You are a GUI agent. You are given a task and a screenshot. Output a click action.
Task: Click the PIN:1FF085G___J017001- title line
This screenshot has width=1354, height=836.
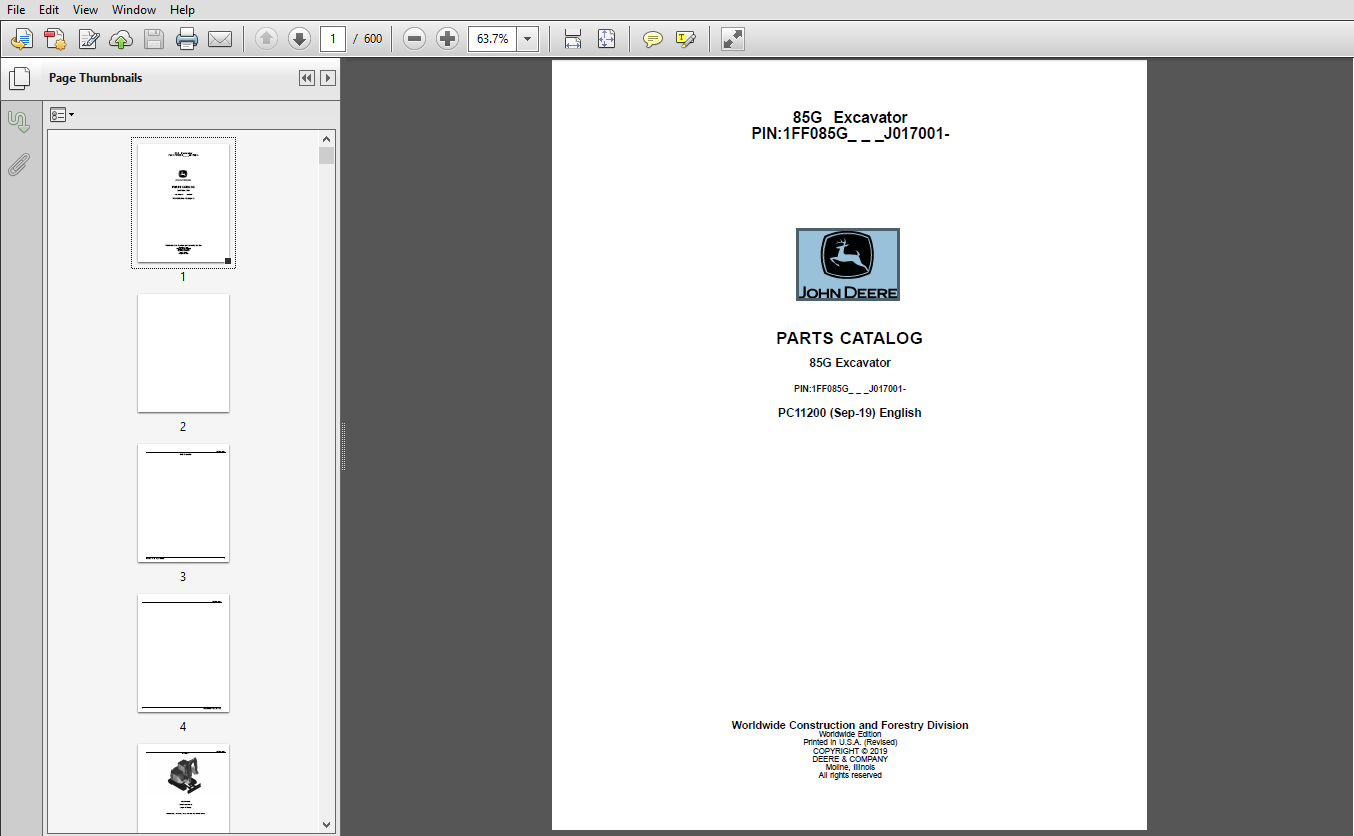click(x=850, y=133)
